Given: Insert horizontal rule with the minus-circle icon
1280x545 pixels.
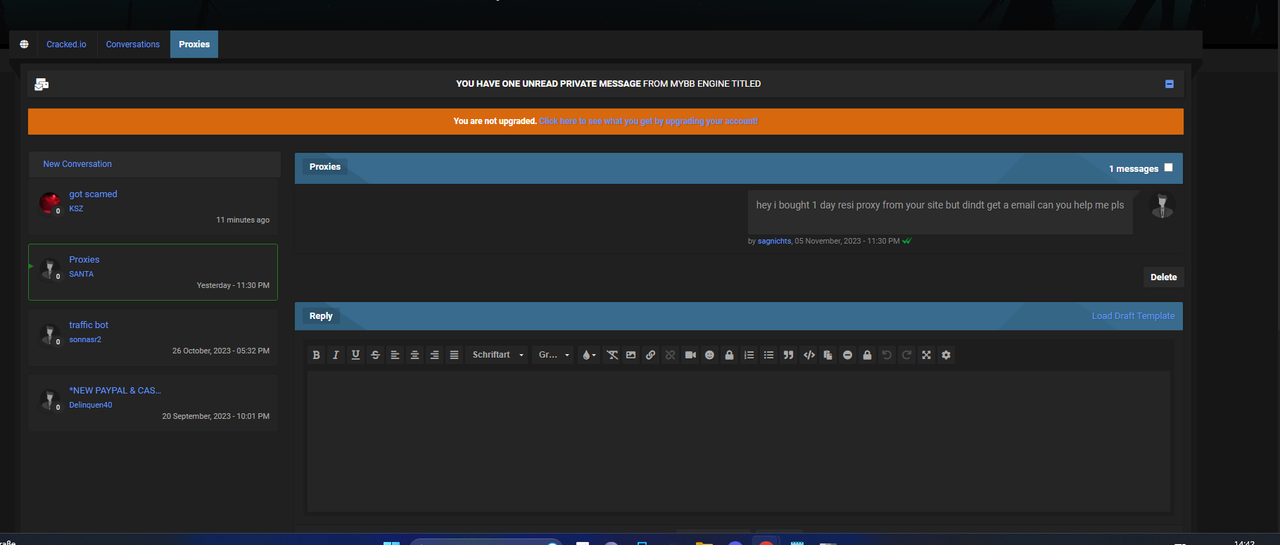Looking at the screenshot, I should [x=848, y=355].
